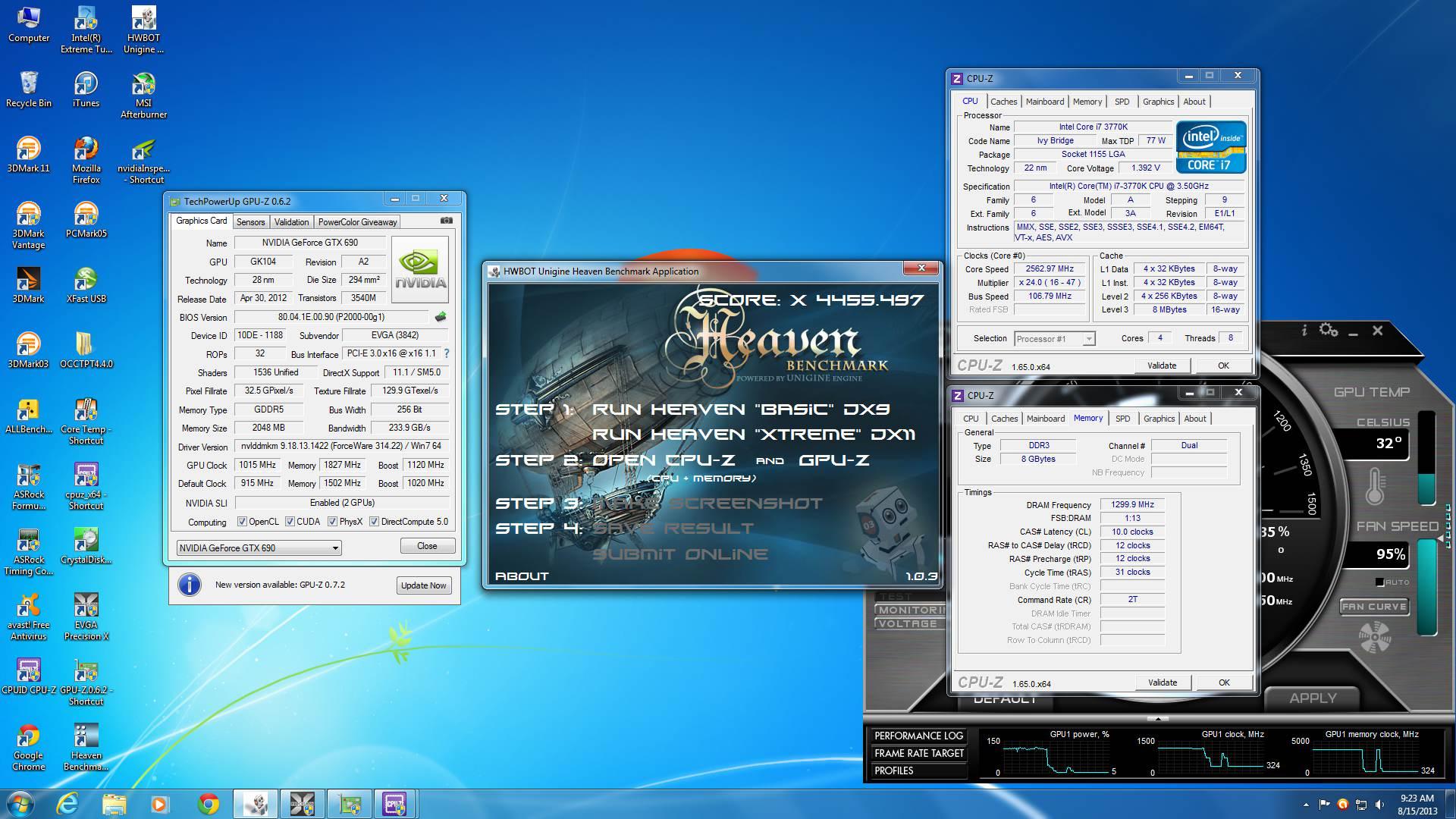Screen dimensions: 1456x819
Task: Click the Bus Interface question mark
Action: (x=446, y=353)
